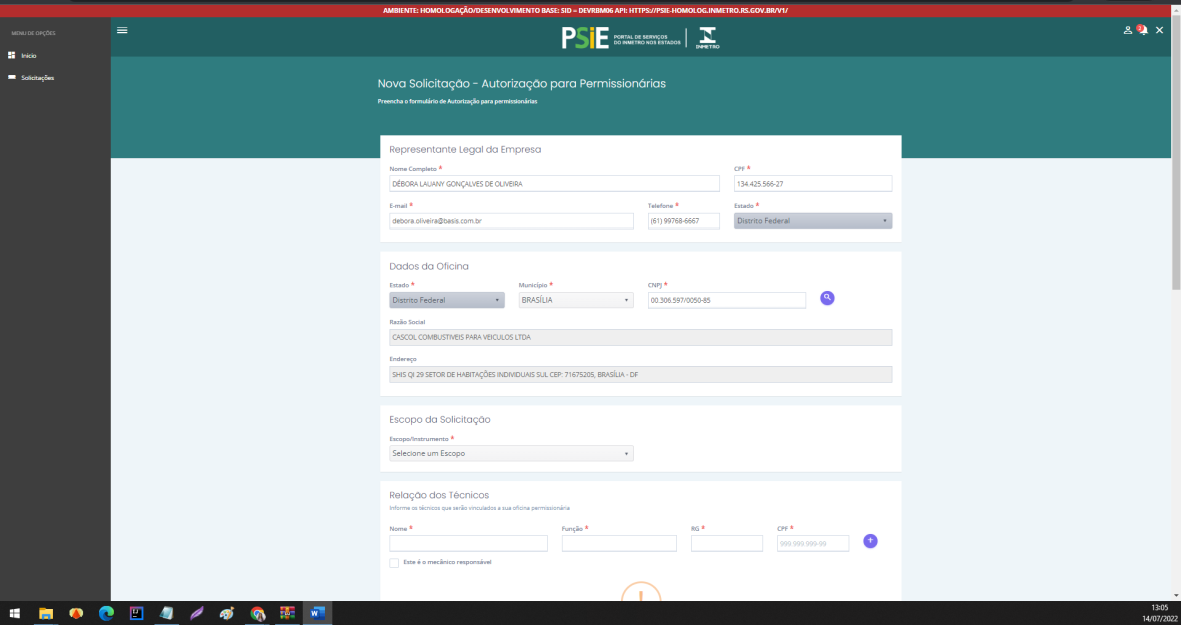Open the paint palette app in taskbar
The width and height of the screenshot is (1181, 625).
(227, 613)
